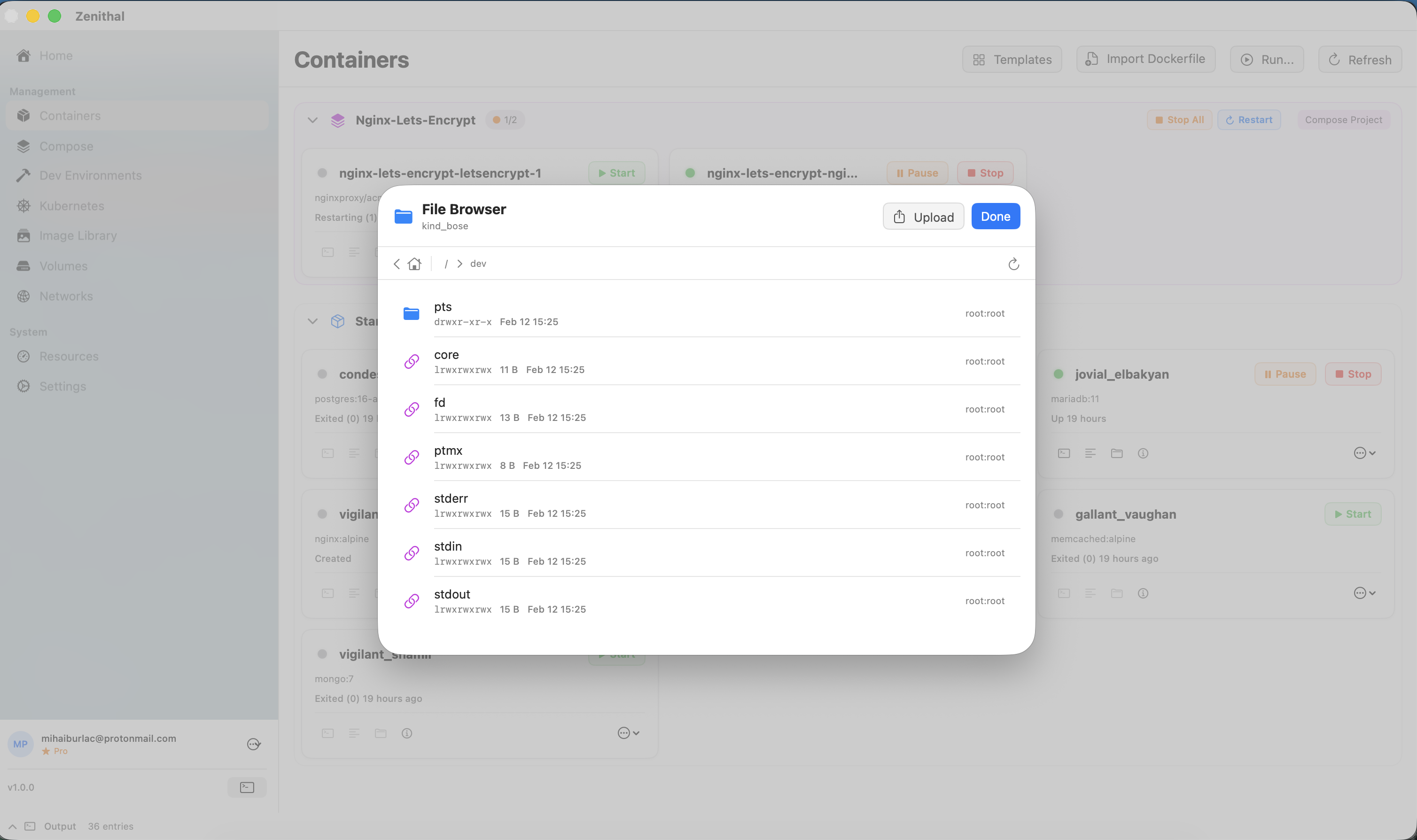Navigate back in the File Browser
The width and height of the screenshot is (1417, 840).
pyautogui.click(x=397, y=263)
